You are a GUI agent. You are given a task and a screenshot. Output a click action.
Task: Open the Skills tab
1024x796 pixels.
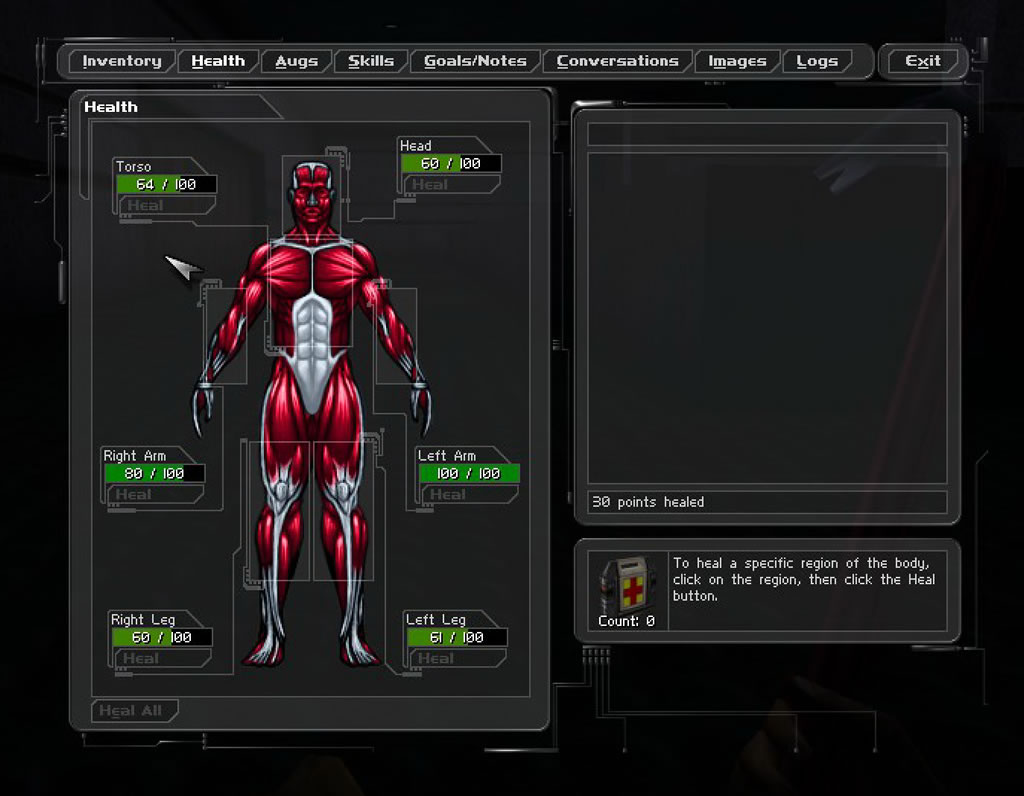[x=370, y=62]
